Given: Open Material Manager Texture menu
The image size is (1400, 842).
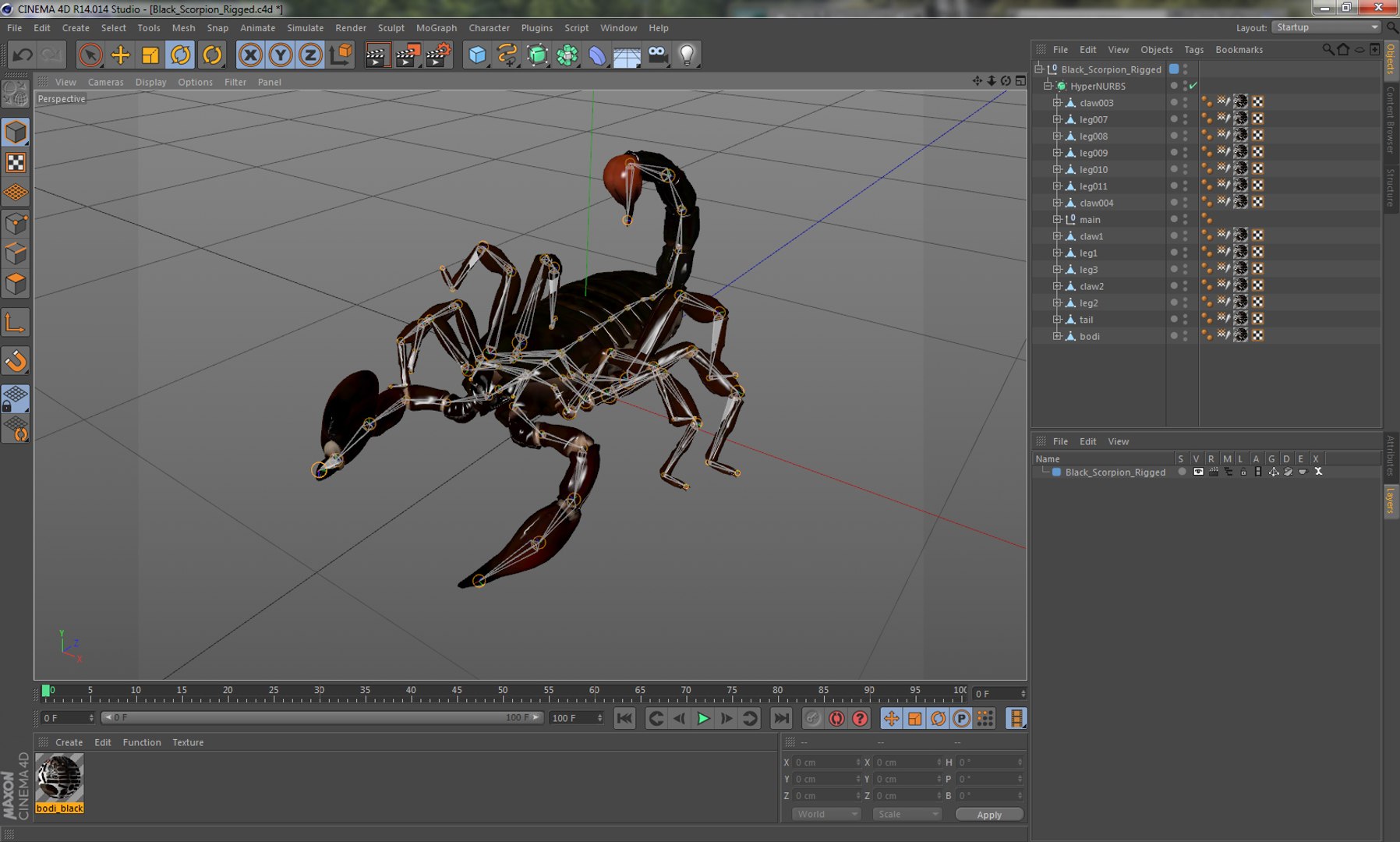Looking at the screenshot, I should [x=188, y=742].
